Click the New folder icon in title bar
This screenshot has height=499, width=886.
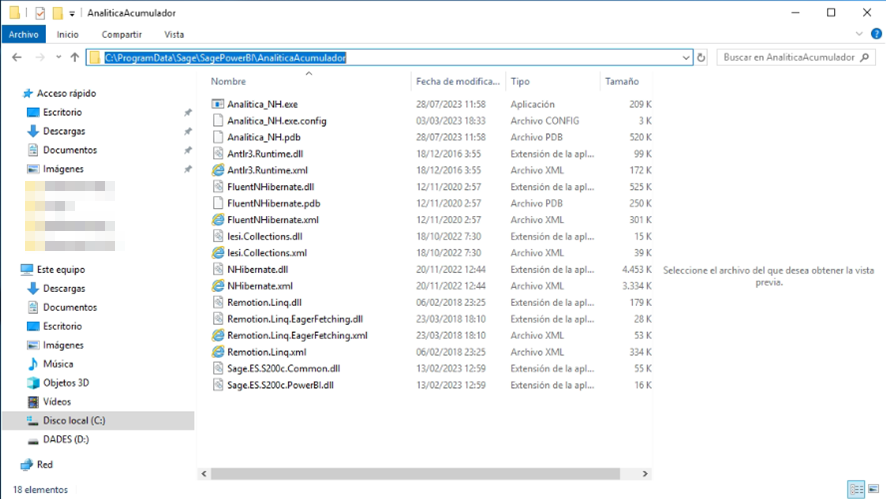(58, 12)
